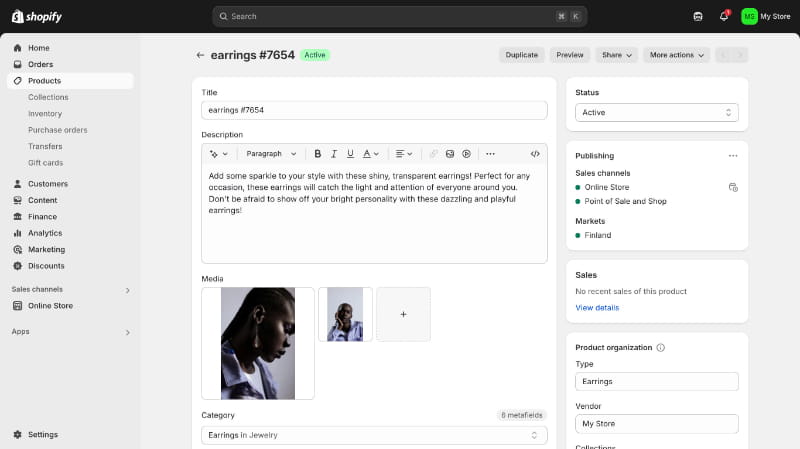800x449 pixels.
Task: Edit the Title input field
Action: (x=374, y=110)
